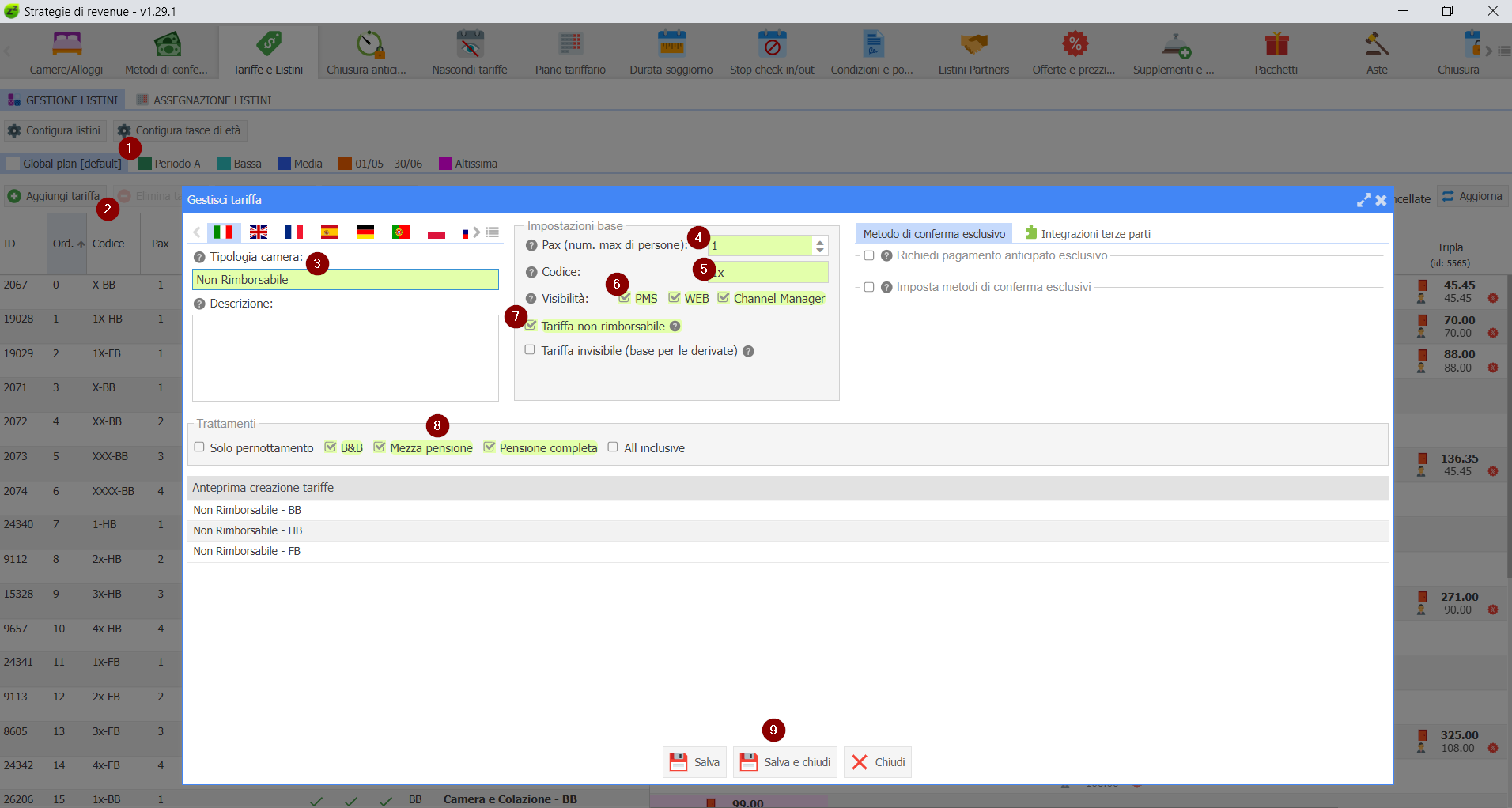Toggle B&B treatment checkbox
1512x808 pixels.
[x=331, y=447]
